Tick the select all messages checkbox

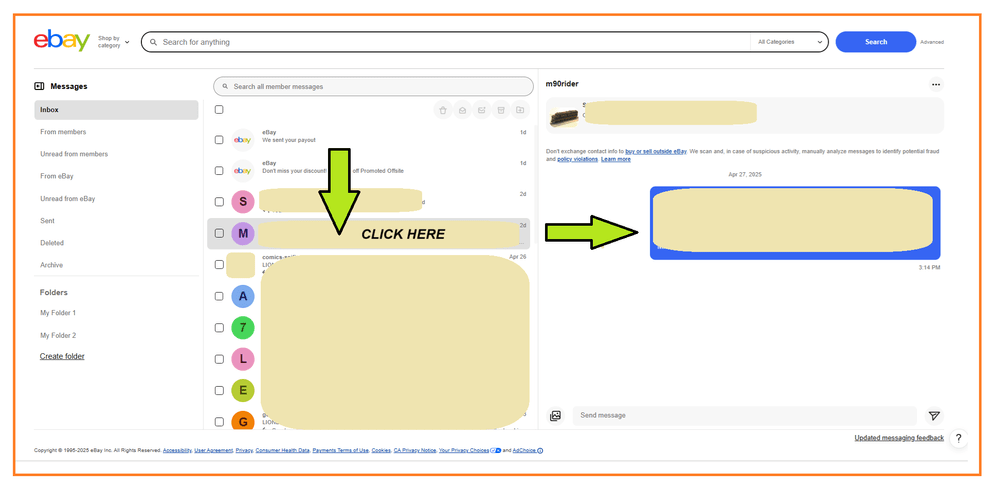pyautogui.click(x=219, y=110)
